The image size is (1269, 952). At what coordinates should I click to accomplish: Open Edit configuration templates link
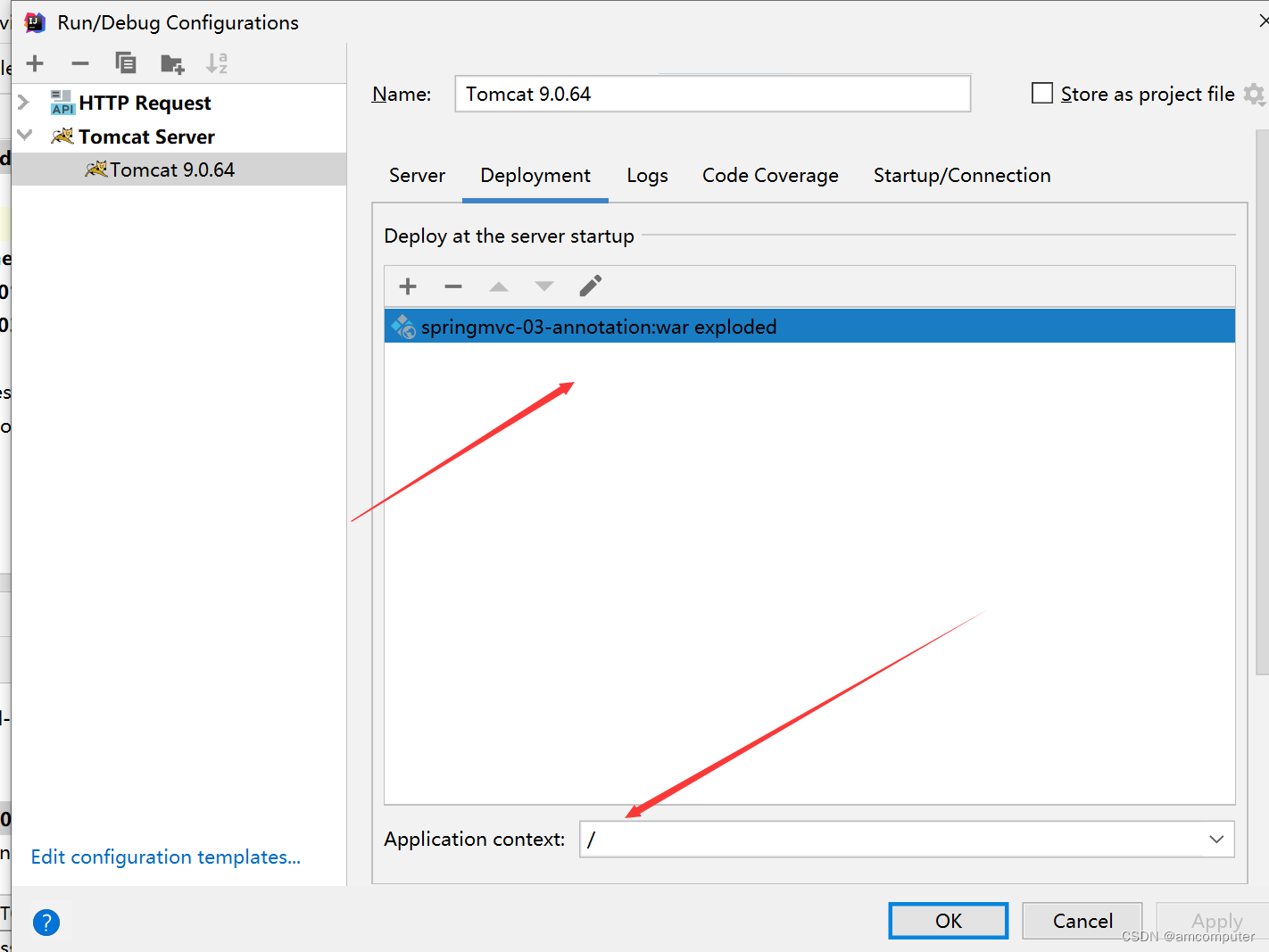click(x=166, y=857)
